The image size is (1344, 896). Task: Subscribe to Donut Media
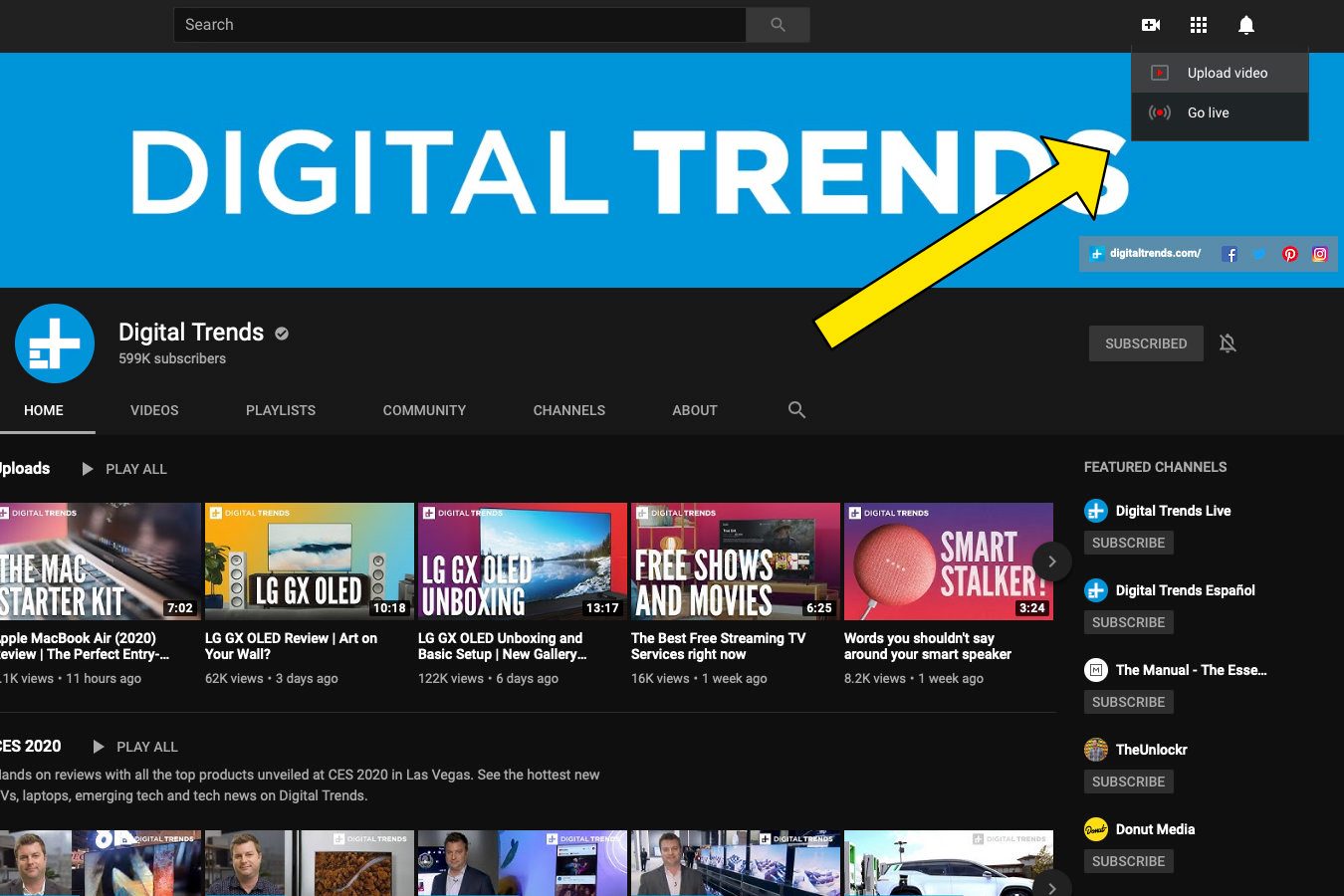[x=1128, y=861]
